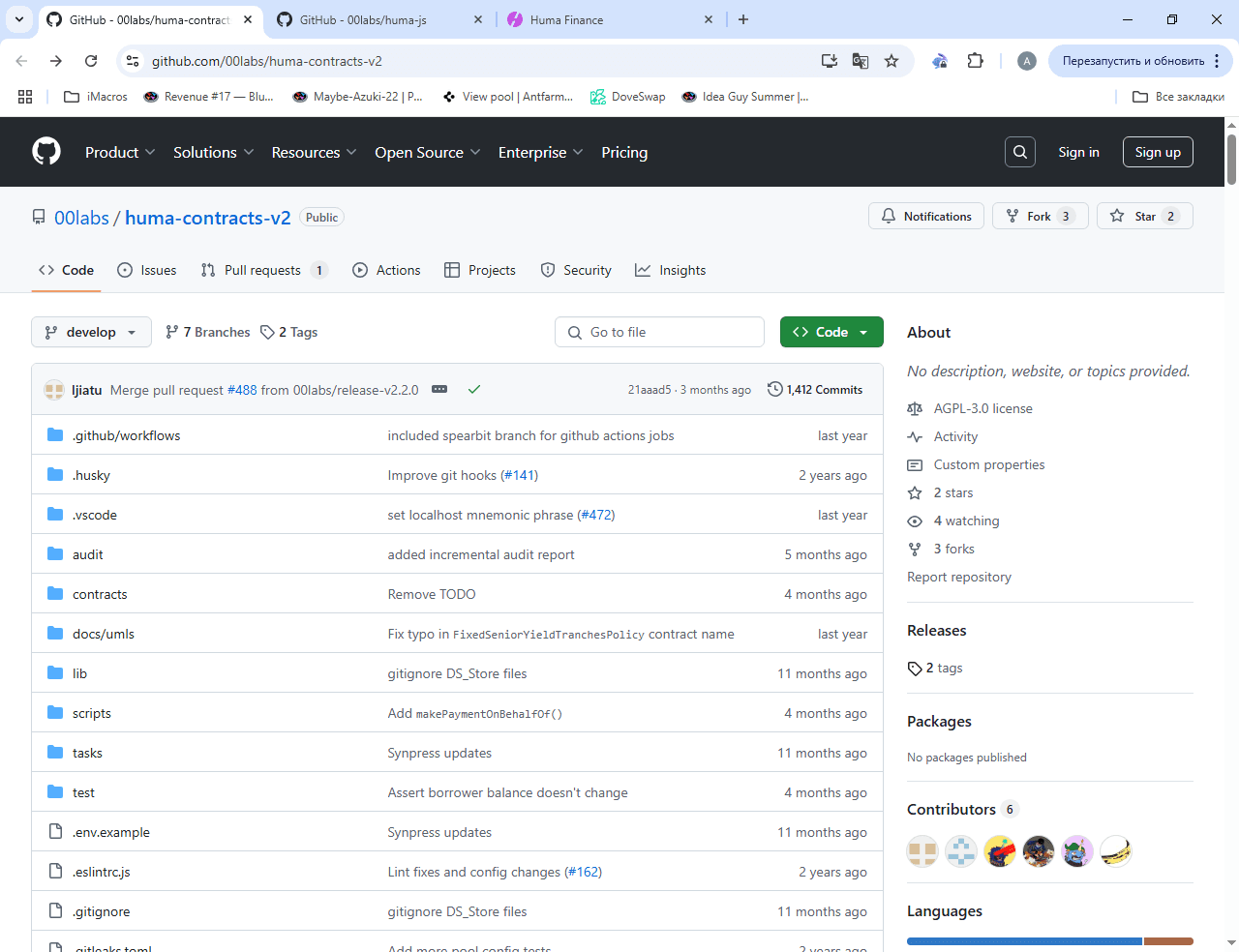Bookmark this page with the star icon

(x=891, y=61)
